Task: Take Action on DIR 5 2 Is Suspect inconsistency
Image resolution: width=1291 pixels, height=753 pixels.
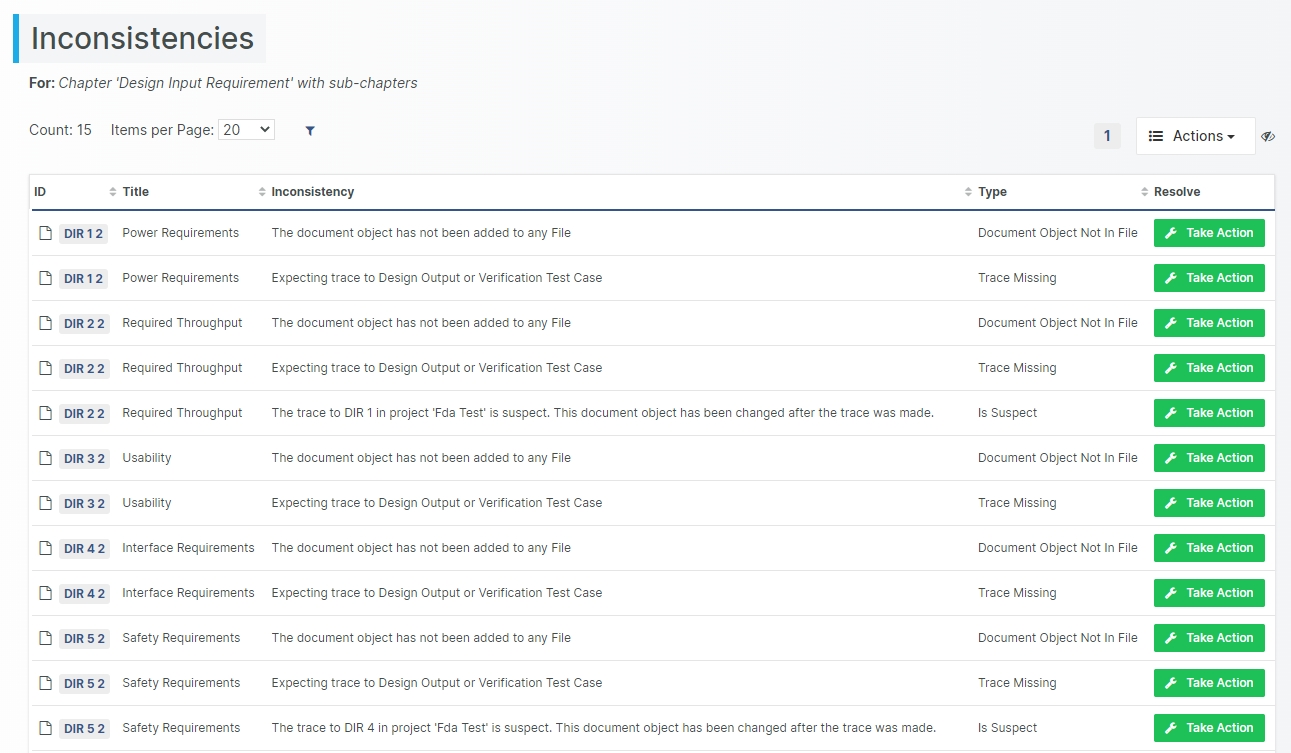Action: [1208, 728]
